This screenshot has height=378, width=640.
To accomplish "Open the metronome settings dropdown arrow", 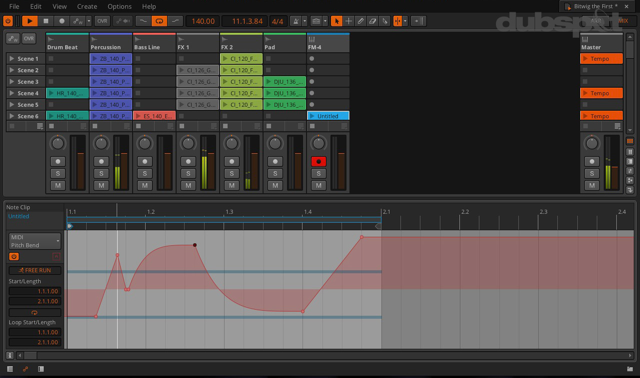I will [304, 21].
